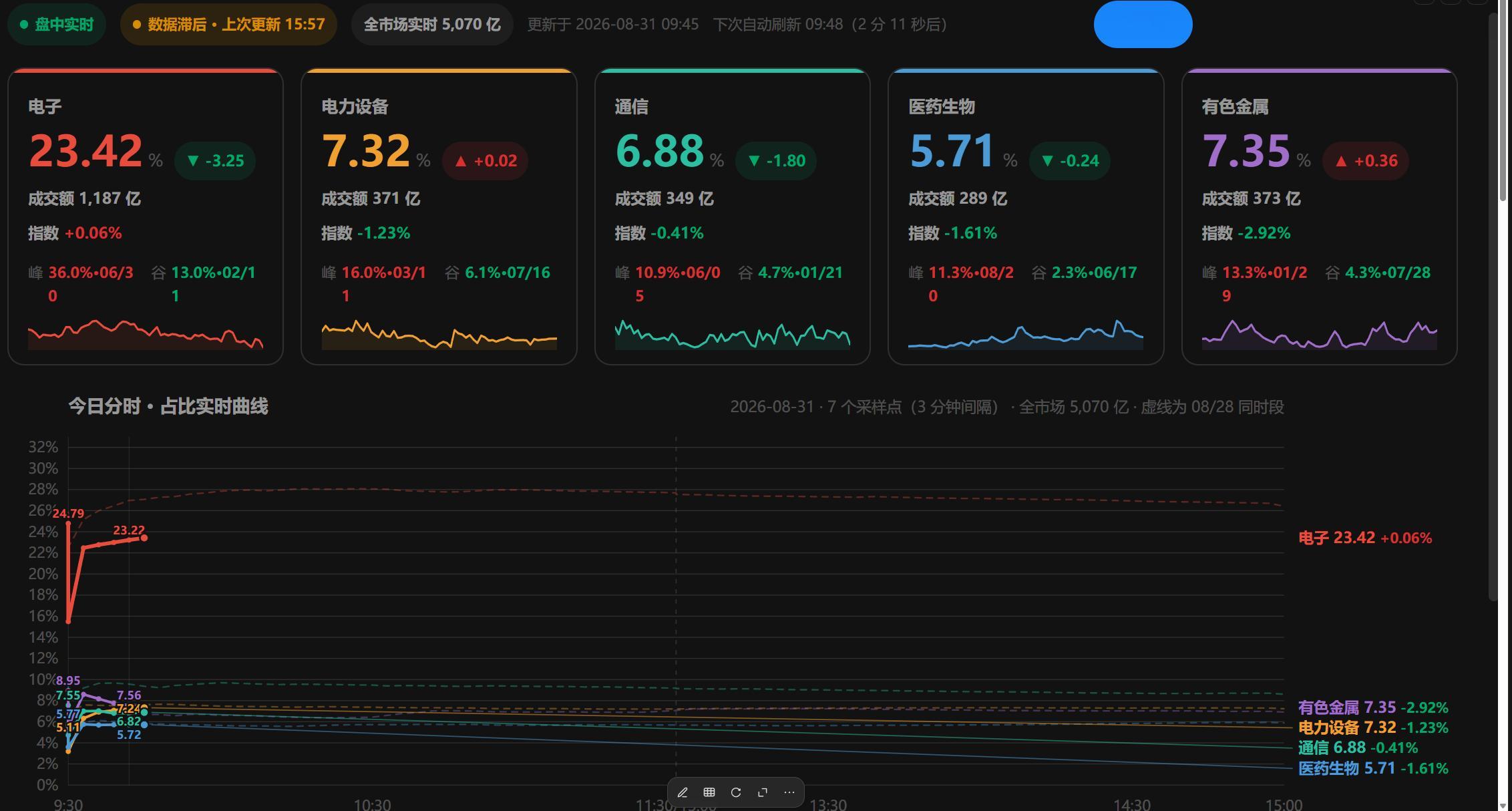The width and height of the screenshot is (1512, 811).
Task: Click the 峰 36.0%•06/30 peak value
Action: click(x=81, y=284)
